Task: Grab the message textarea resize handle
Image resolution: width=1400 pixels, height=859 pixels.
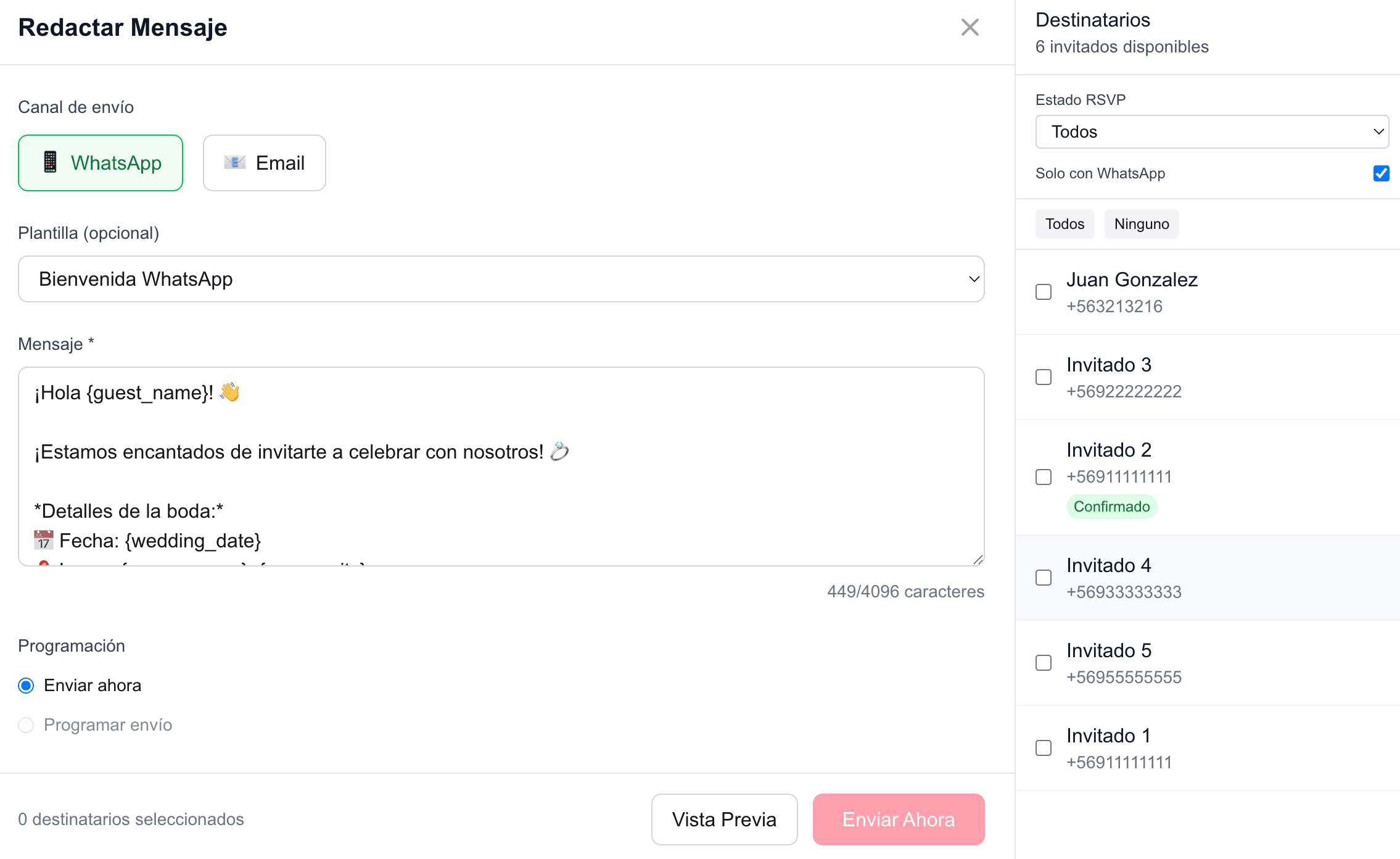Action: [x=978, y=560]
